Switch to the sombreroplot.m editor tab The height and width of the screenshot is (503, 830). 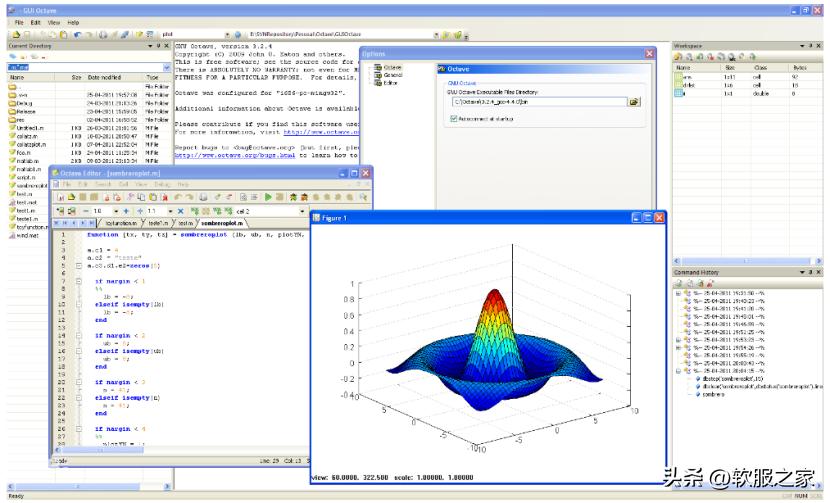pos(222,223)
